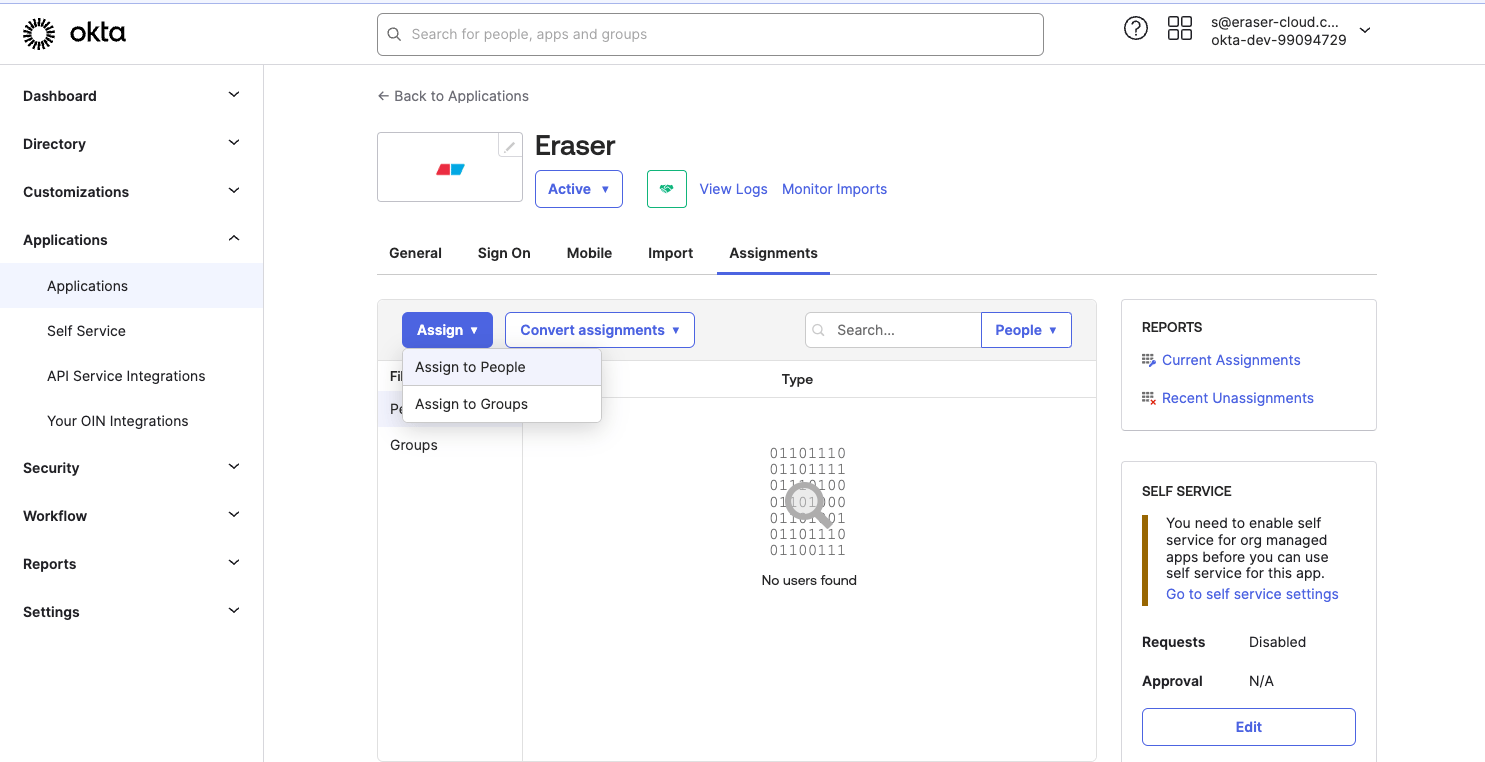Open the Active status dropdown
The height and width of the screenshot is (762, 1485).
tap(579, 189)
